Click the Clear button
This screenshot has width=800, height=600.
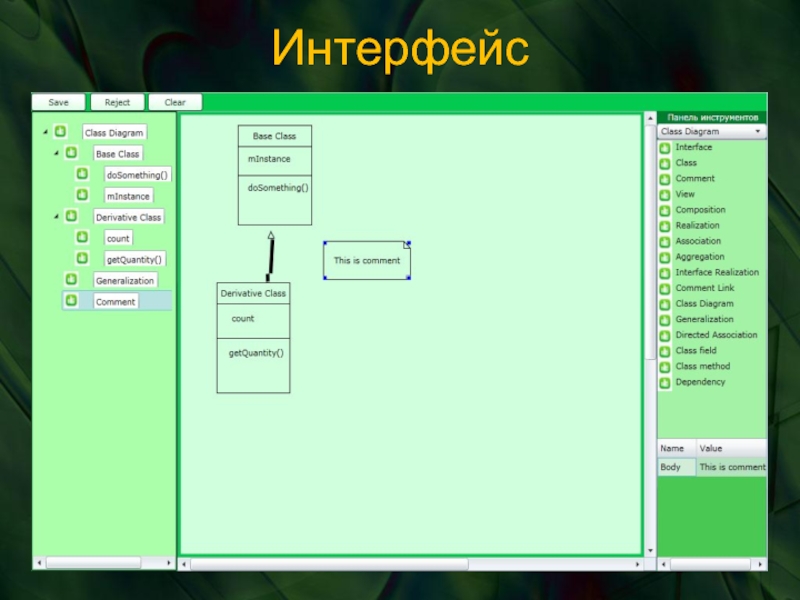175,102
